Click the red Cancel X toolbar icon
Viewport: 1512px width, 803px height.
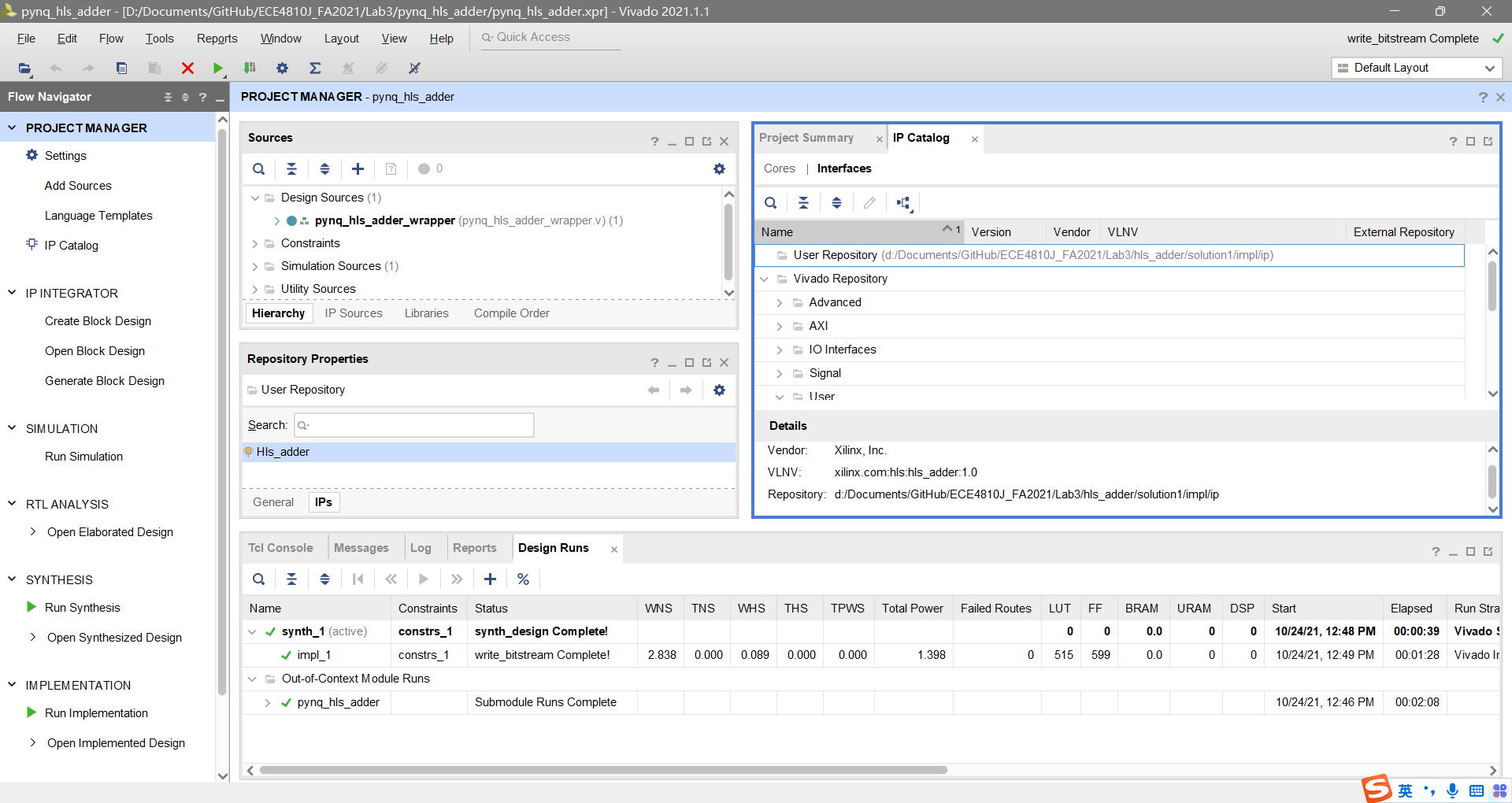[x=187, y=68]
